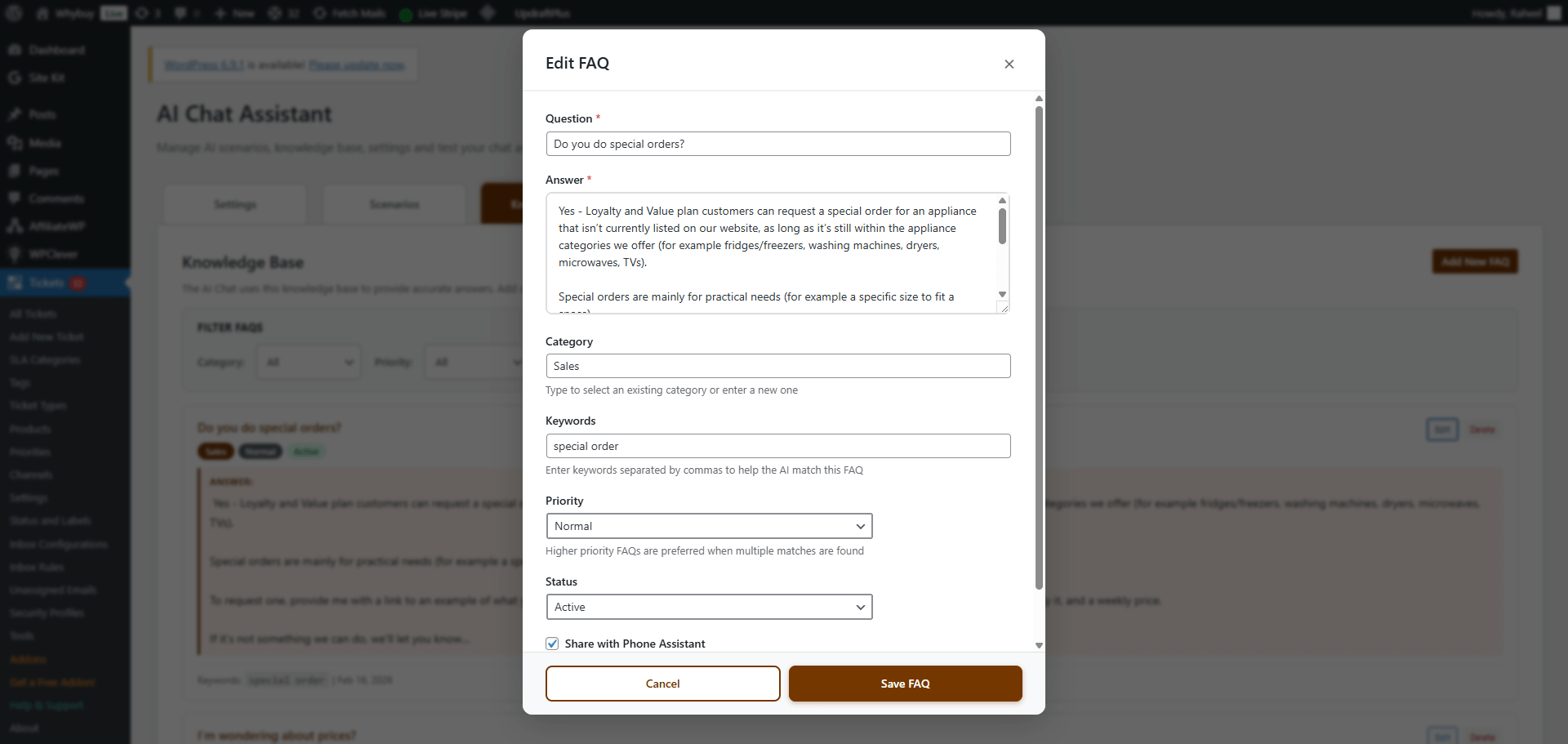1568x744 pixels.
Task: Click the WordPress logo in admin bar
Action: point(14,13)
